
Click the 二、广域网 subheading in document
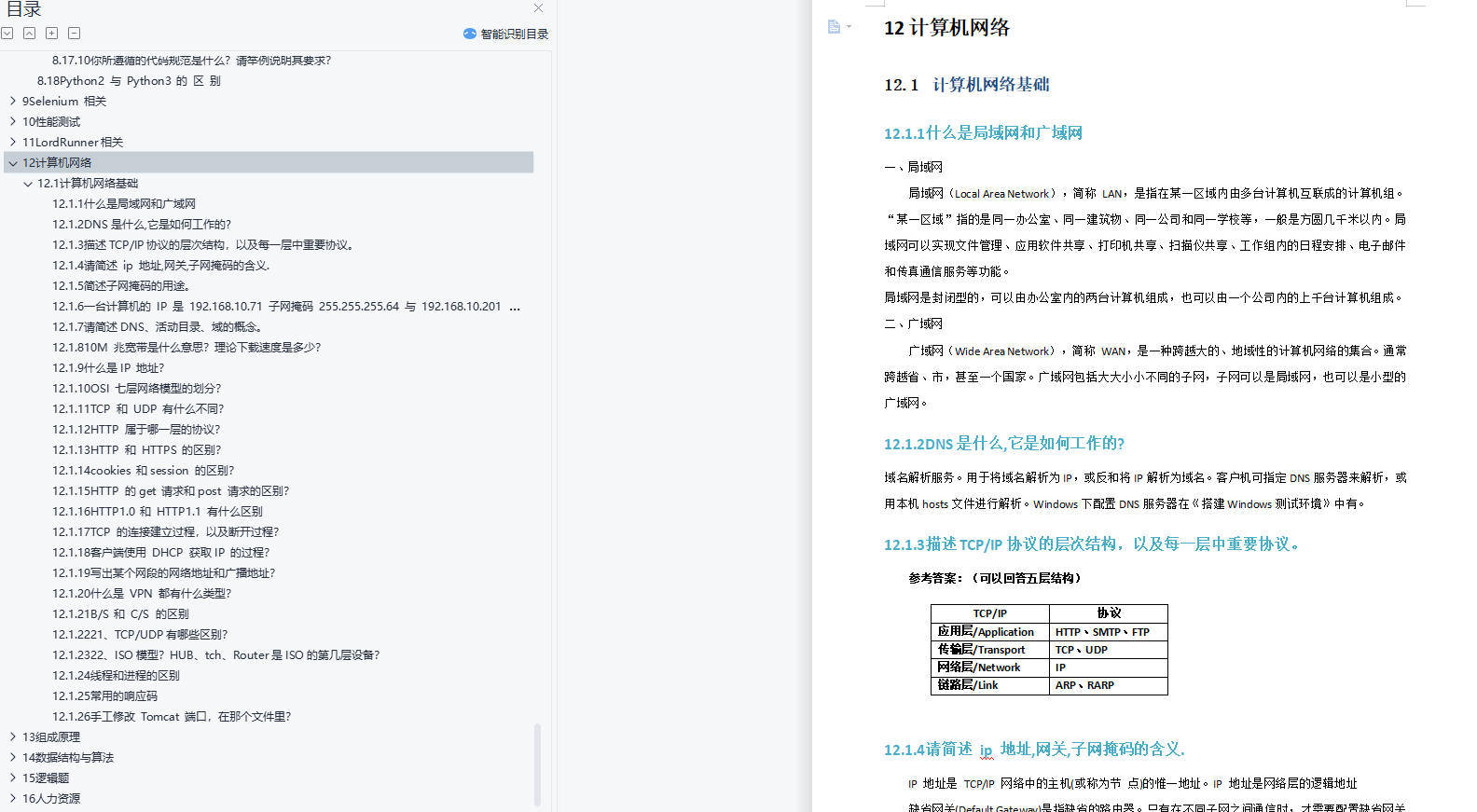pyautogui.click(x=914, y=323)
